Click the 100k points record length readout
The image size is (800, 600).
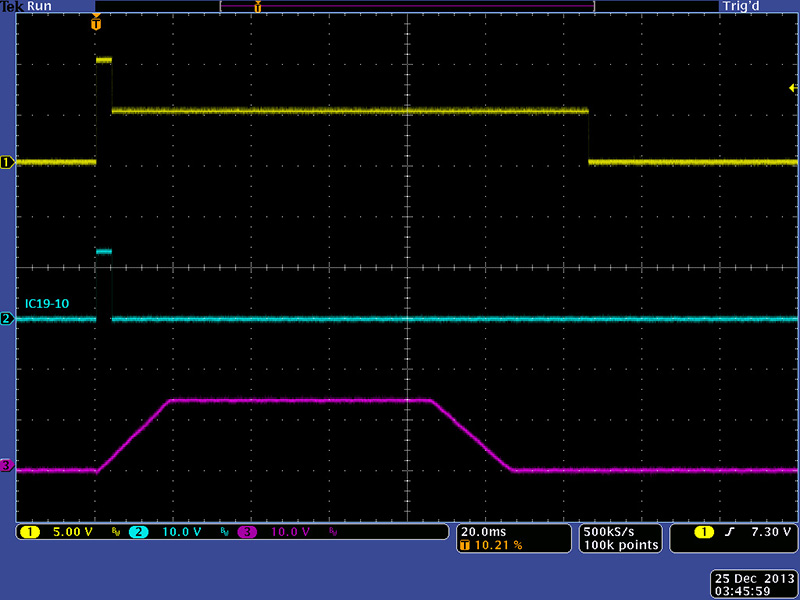(620, 545)
